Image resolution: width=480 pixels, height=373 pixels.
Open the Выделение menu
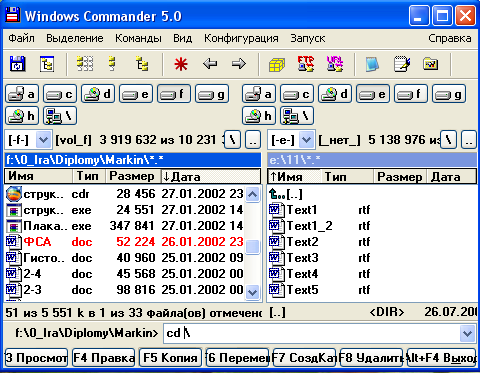(75, 38)
